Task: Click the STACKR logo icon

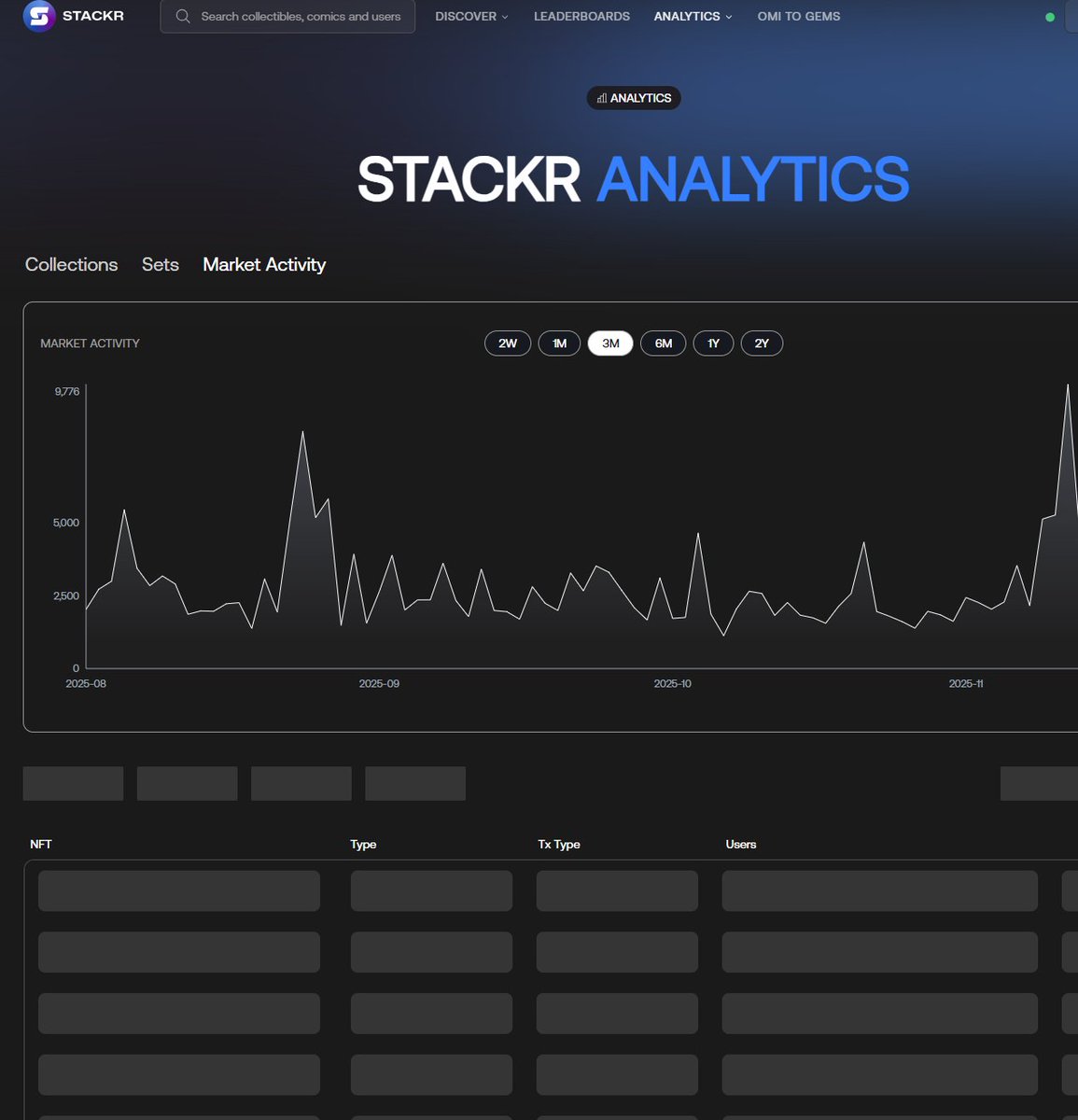Action: 39,16
